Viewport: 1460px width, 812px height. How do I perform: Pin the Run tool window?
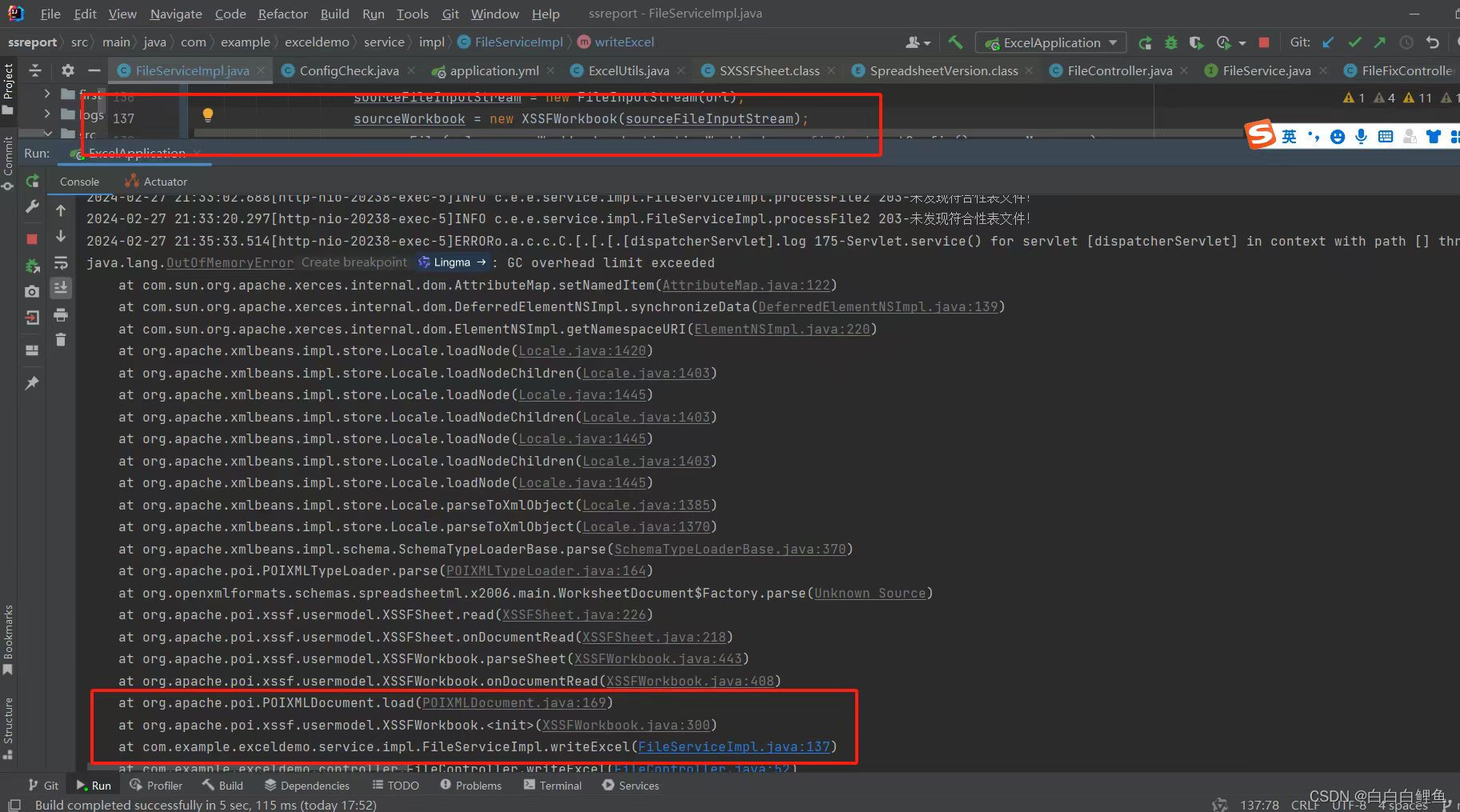31,383
